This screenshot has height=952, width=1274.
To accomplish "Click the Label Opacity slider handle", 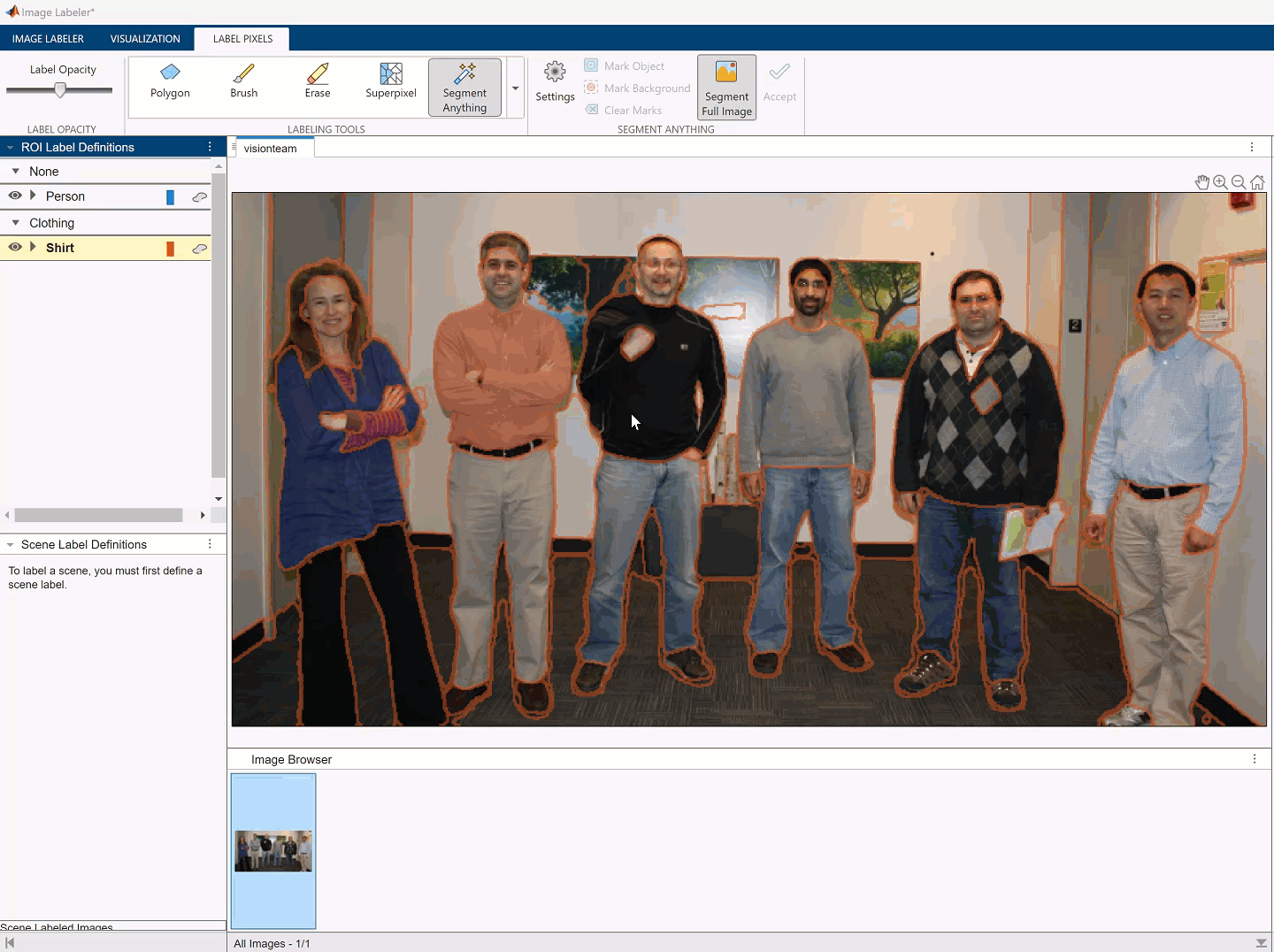I will (x=58, y=89).
